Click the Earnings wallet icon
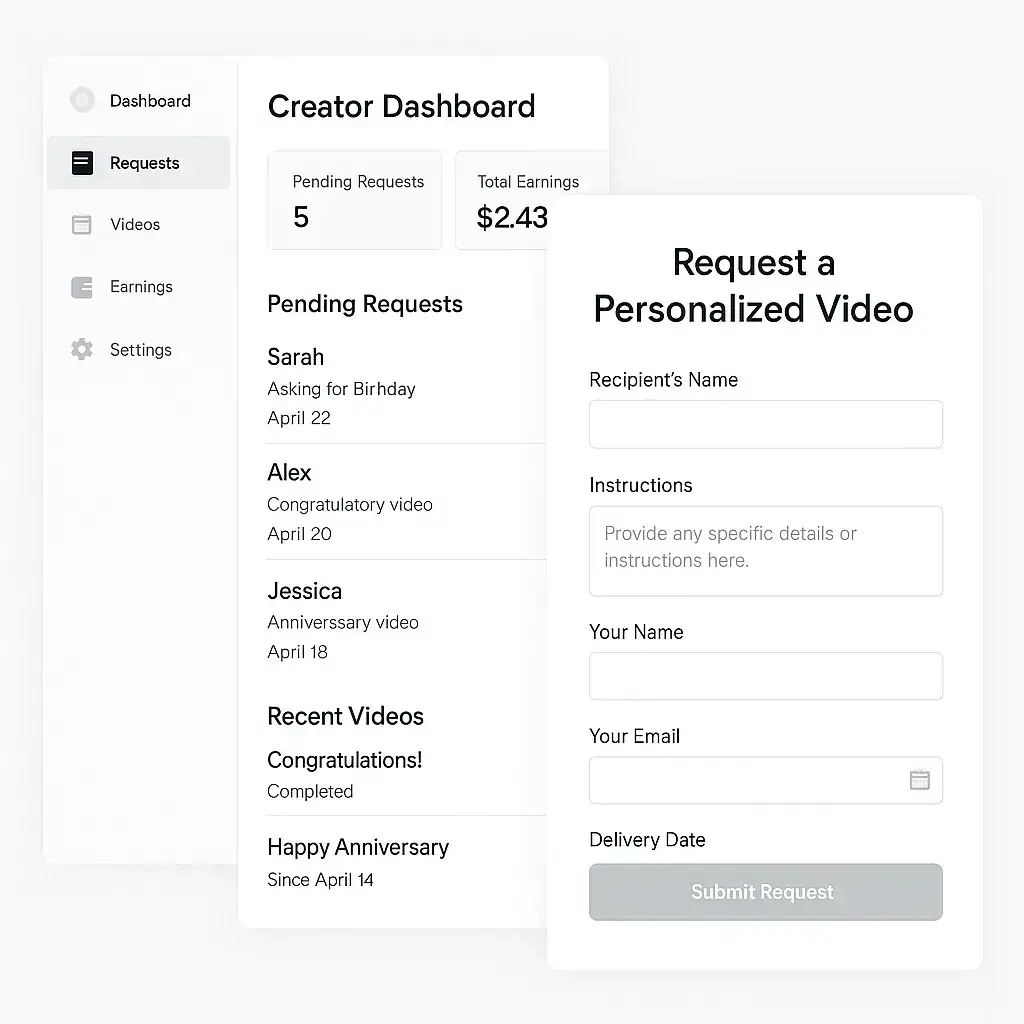The image size is (1024, 1024). pos(82,287)
